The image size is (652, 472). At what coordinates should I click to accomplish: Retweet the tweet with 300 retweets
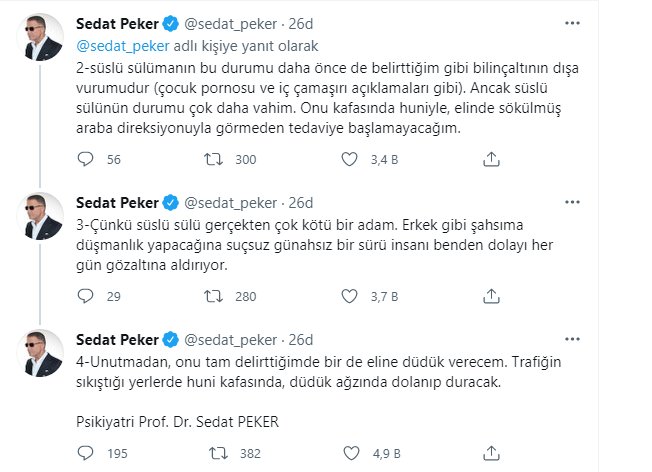coord(213,159)
